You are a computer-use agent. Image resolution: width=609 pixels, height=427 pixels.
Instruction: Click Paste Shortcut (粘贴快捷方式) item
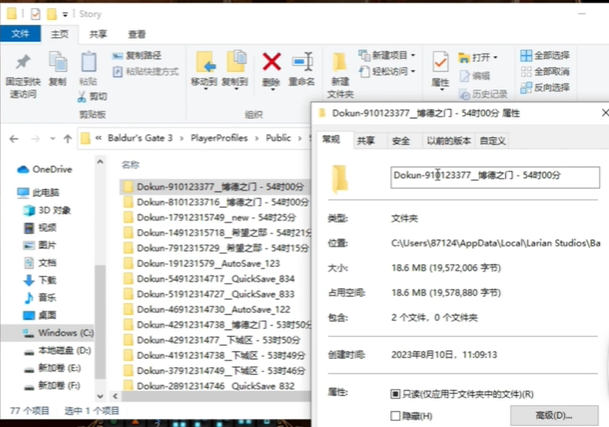coord(146,72)
